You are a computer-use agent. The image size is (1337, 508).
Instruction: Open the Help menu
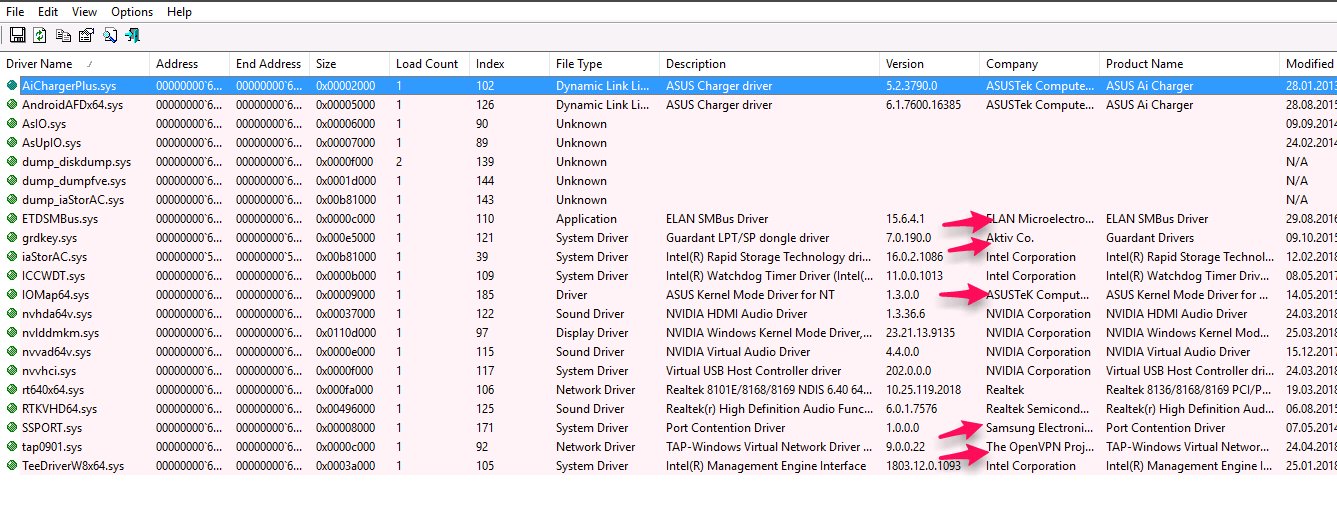click(x=180, y=12)
